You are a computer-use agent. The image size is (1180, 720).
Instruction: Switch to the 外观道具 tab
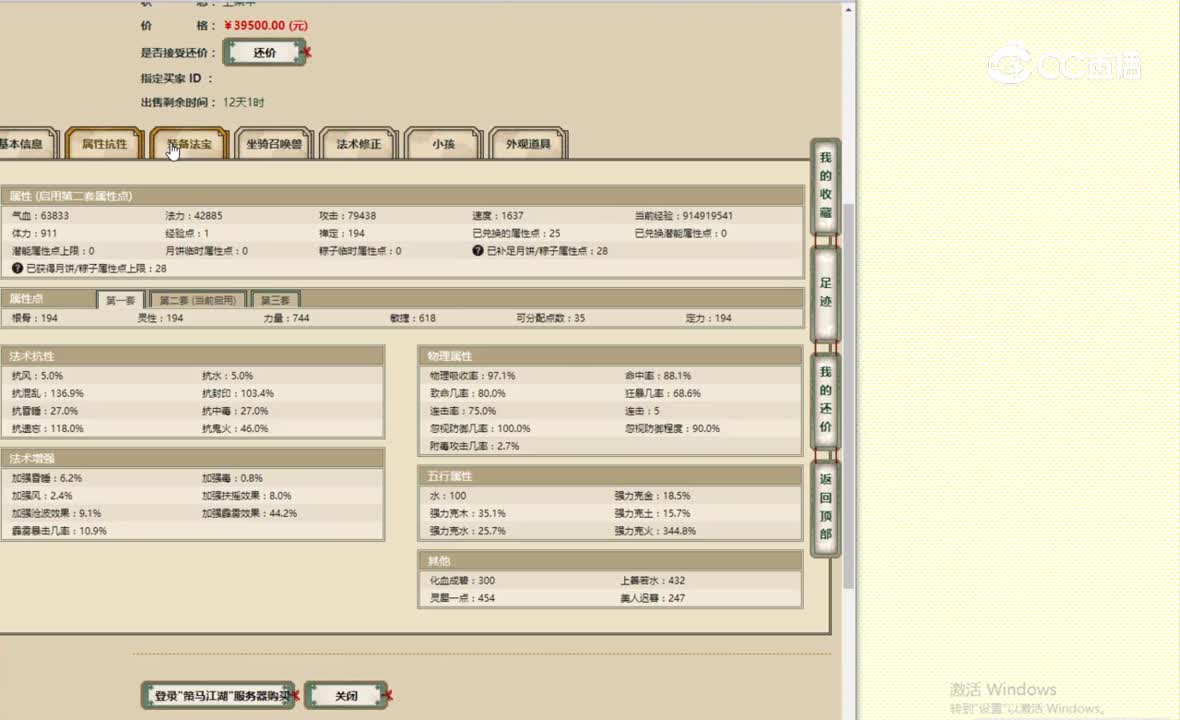pos(528,144)
